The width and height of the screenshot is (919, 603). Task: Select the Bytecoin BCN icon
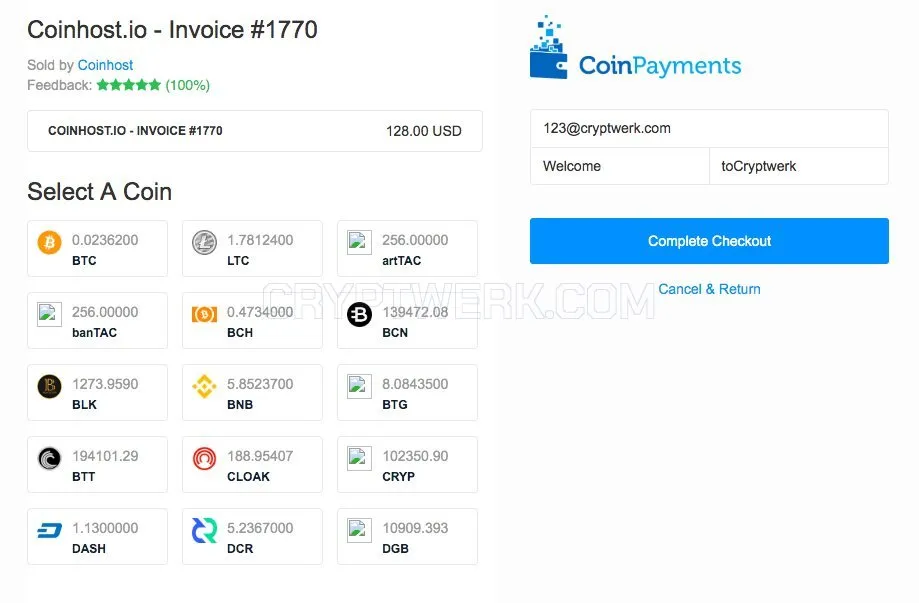(359, 315)
